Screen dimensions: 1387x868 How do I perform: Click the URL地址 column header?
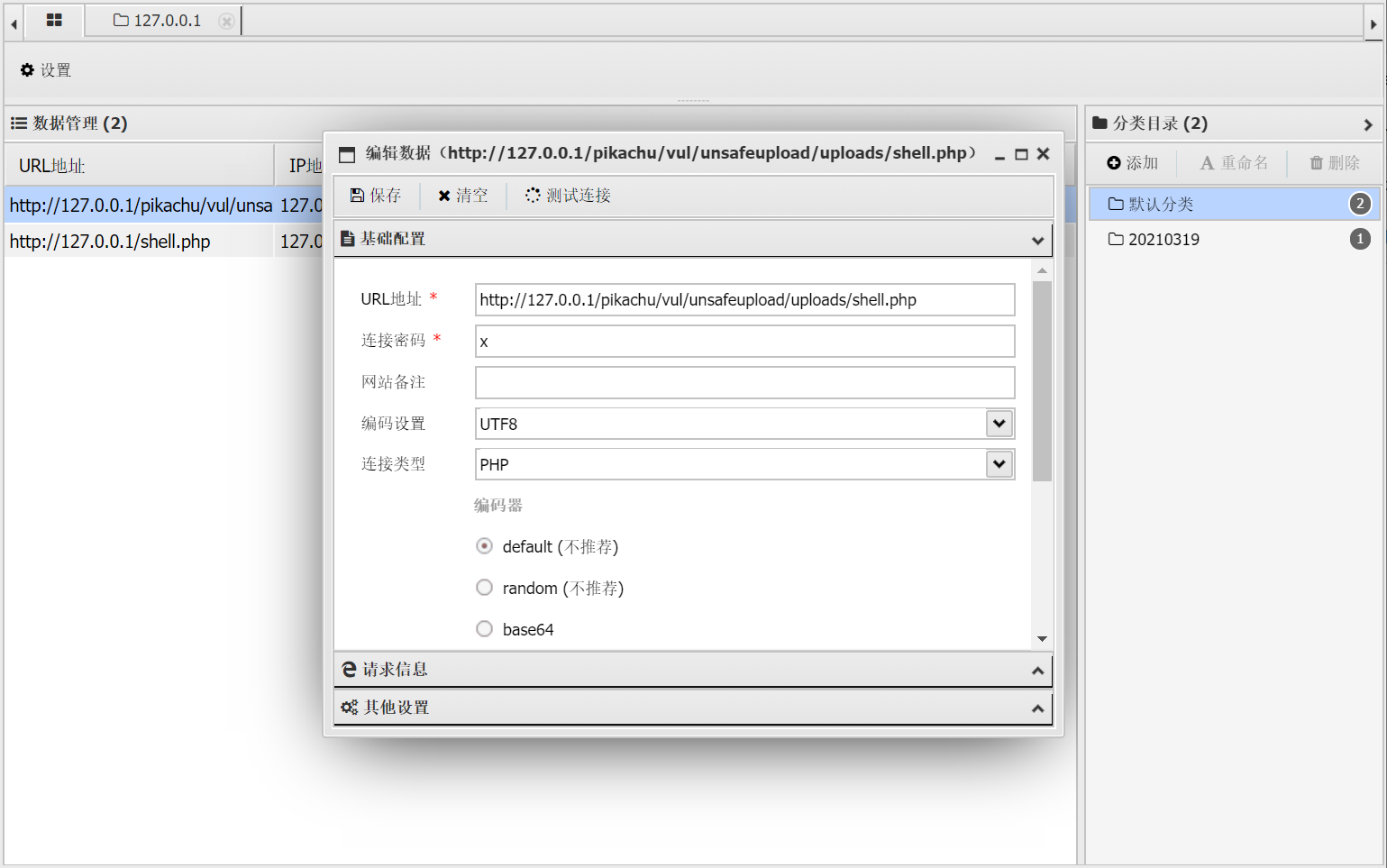(140, 166)
